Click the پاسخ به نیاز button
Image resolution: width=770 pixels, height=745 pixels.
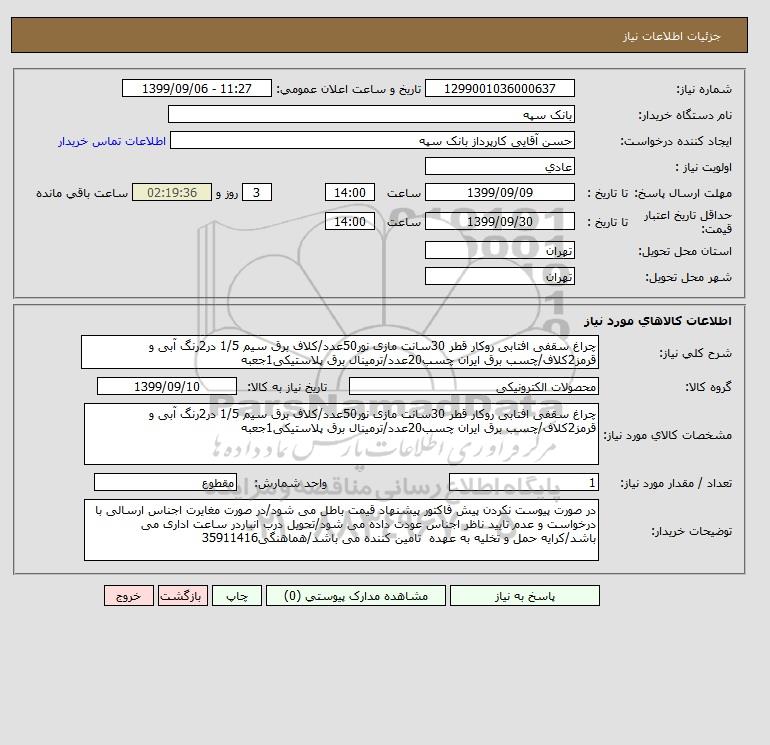pyautogui.click(x=524, y=596)
